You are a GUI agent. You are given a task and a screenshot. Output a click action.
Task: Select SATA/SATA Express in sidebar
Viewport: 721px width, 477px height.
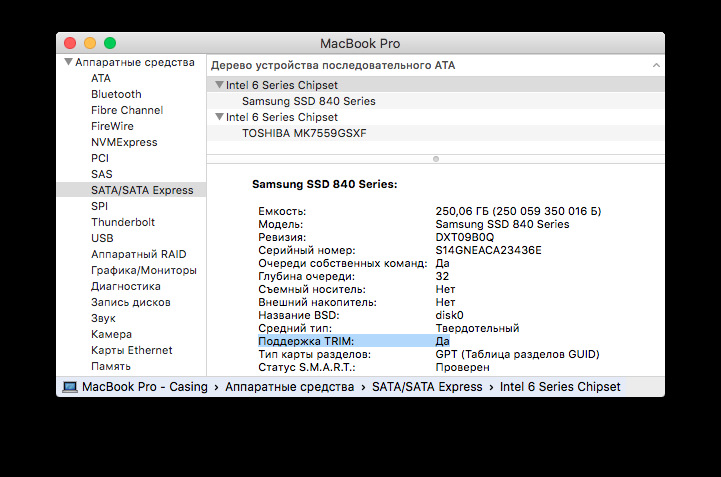(131, 190)
